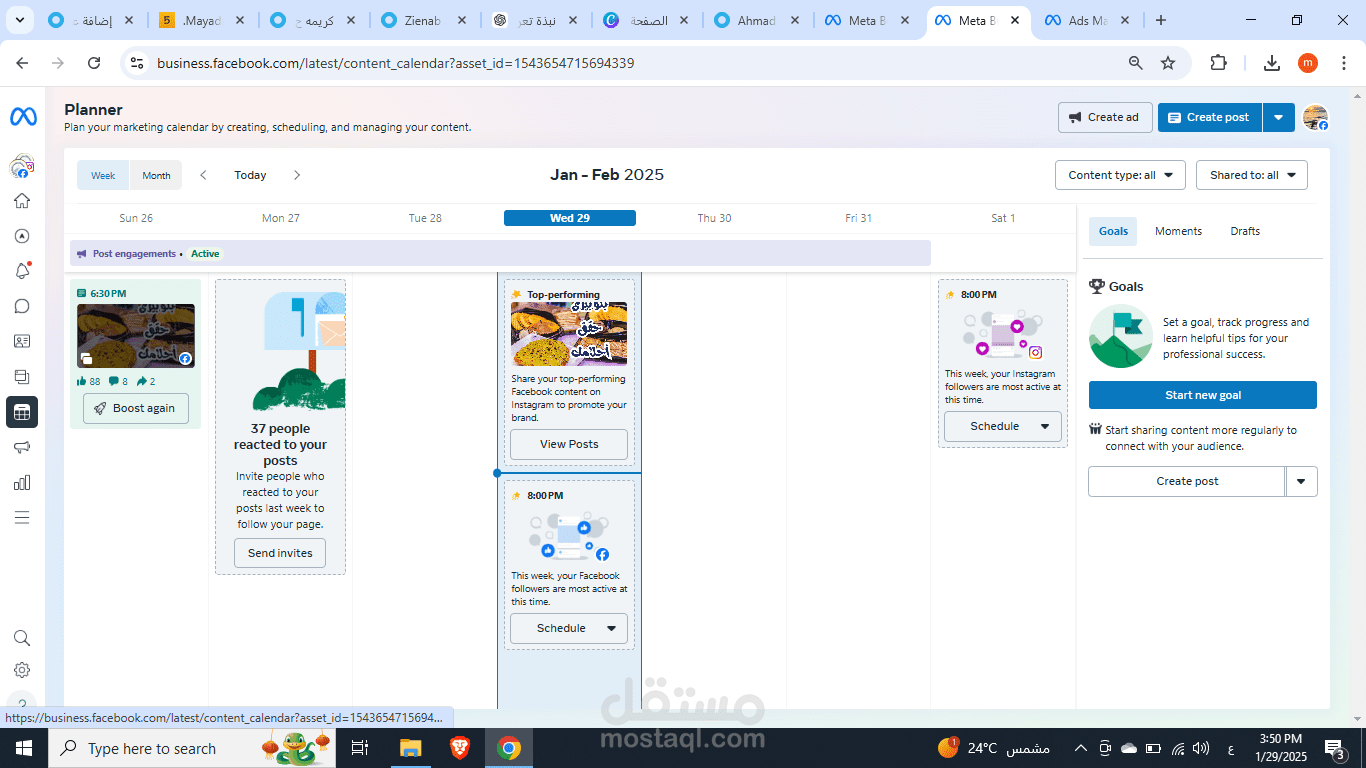Open Settings gear icon in left sidebar

[x=22, y=670]
